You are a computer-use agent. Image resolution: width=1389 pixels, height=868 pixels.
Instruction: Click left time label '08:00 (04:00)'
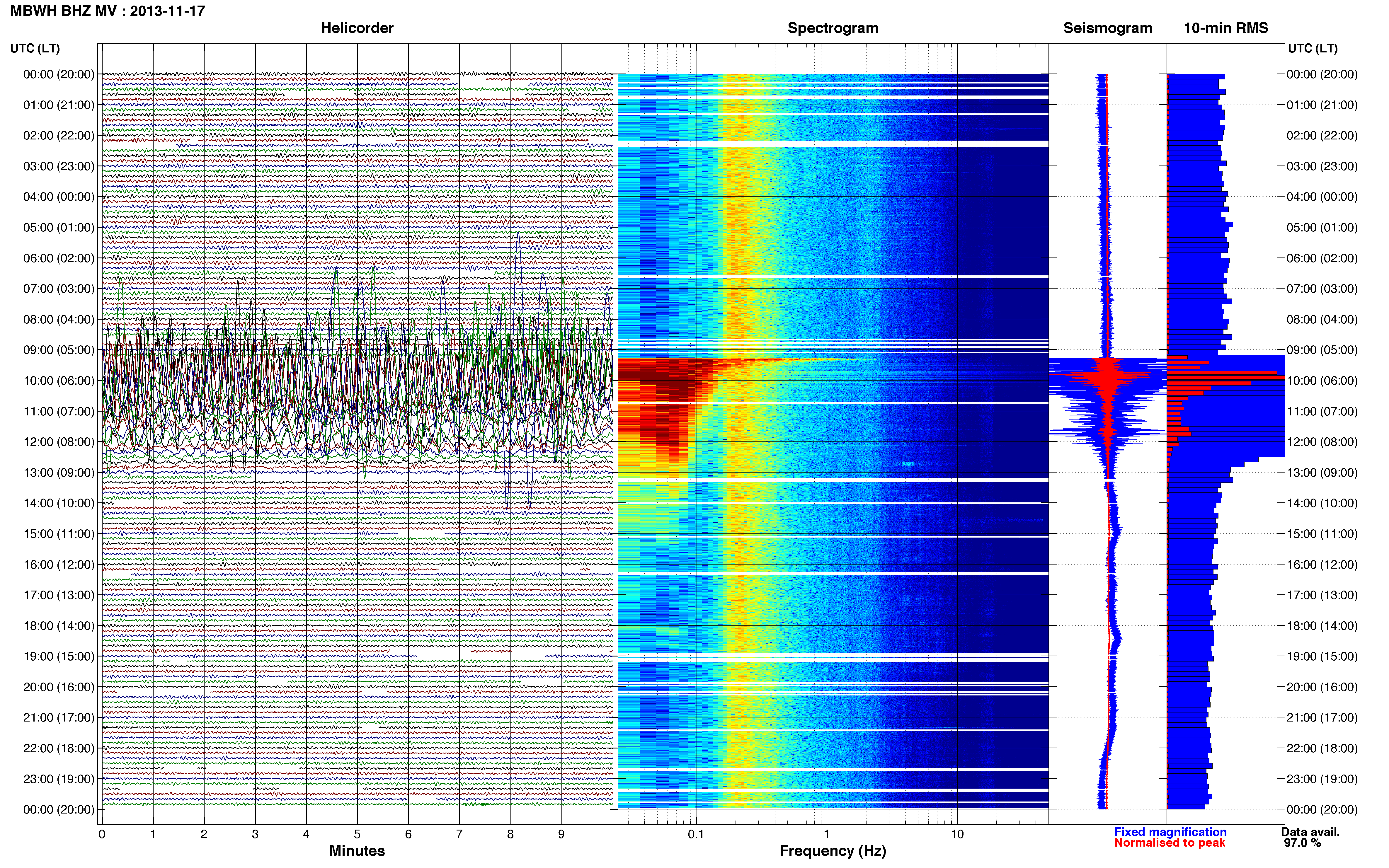tap(59, 319)
